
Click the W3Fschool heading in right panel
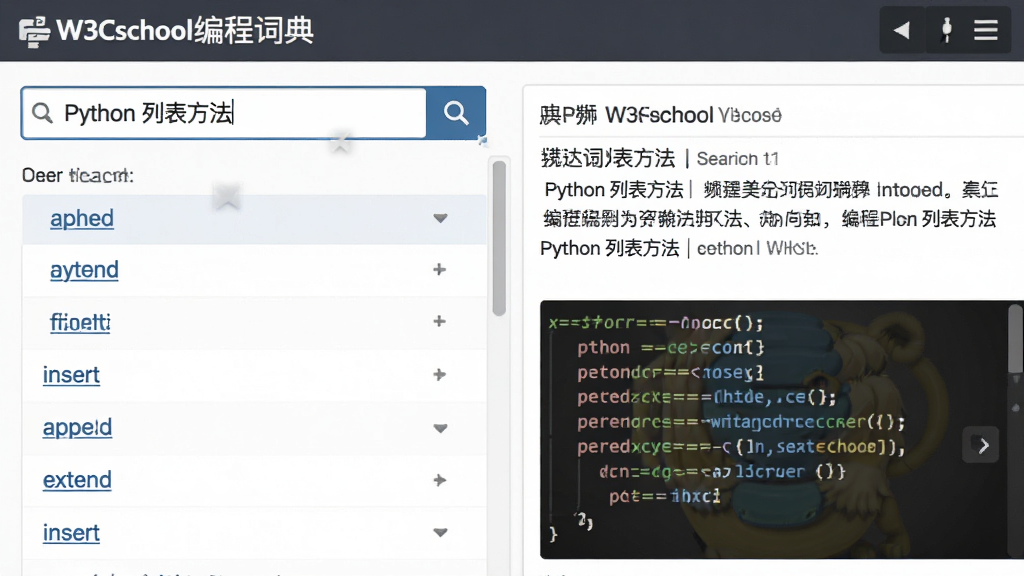click(x=659, y=116)
